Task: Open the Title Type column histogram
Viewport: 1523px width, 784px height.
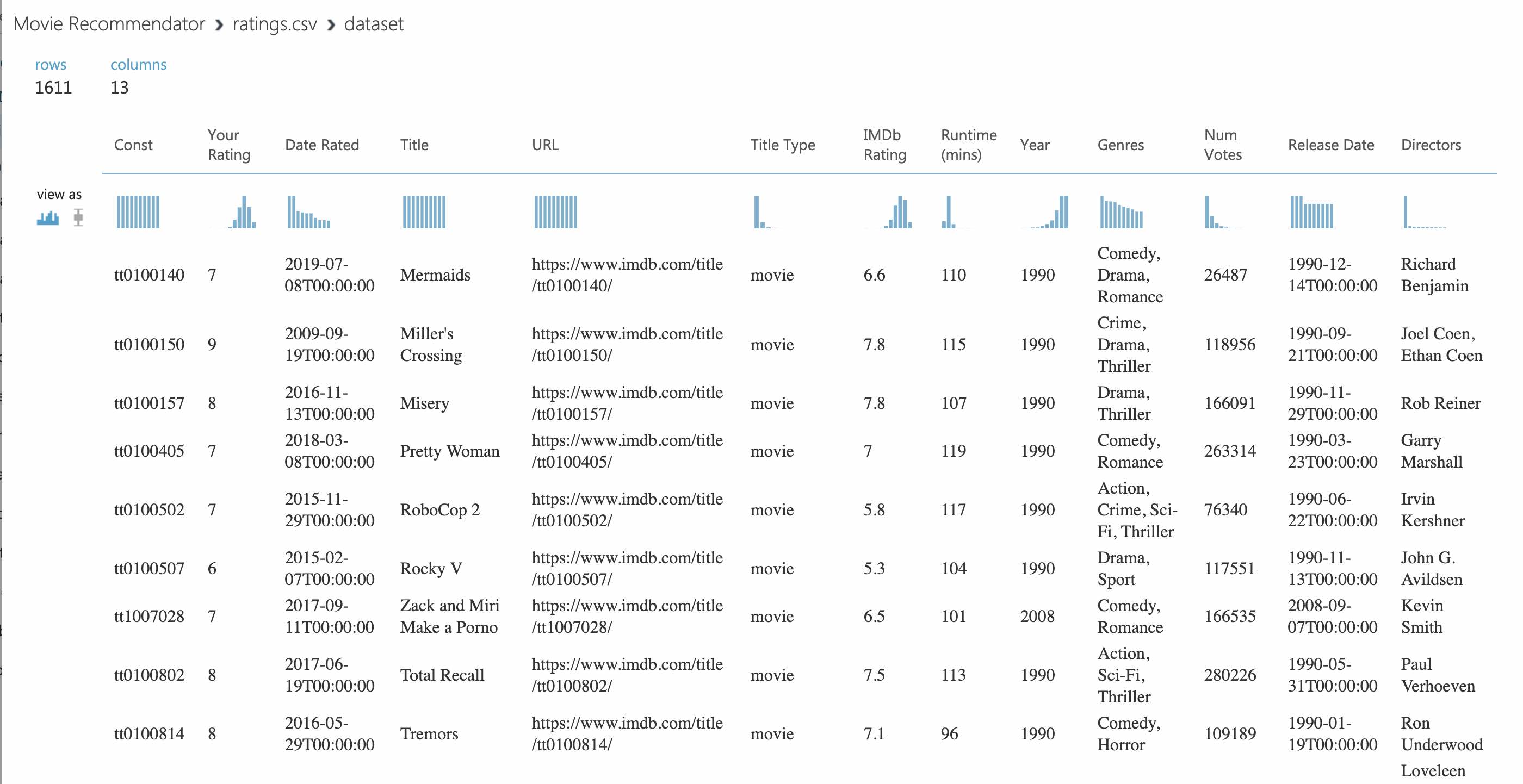Action: pos(766,212)
